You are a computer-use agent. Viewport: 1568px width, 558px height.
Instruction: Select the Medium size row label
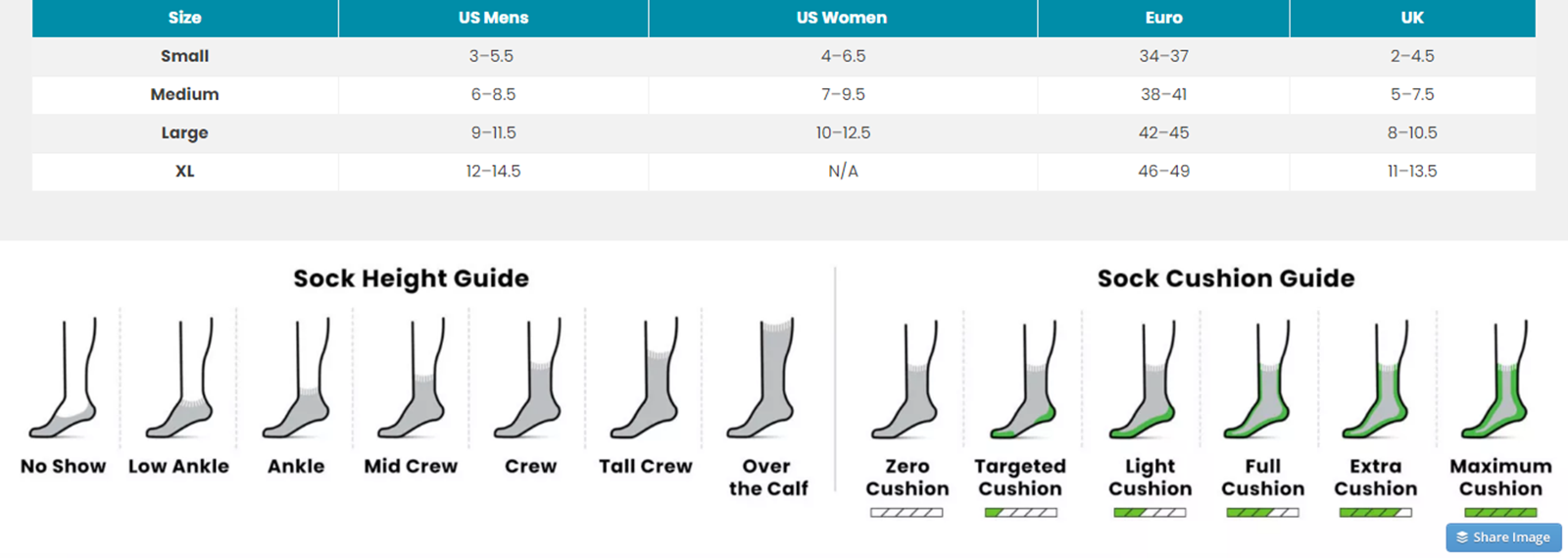184,94
